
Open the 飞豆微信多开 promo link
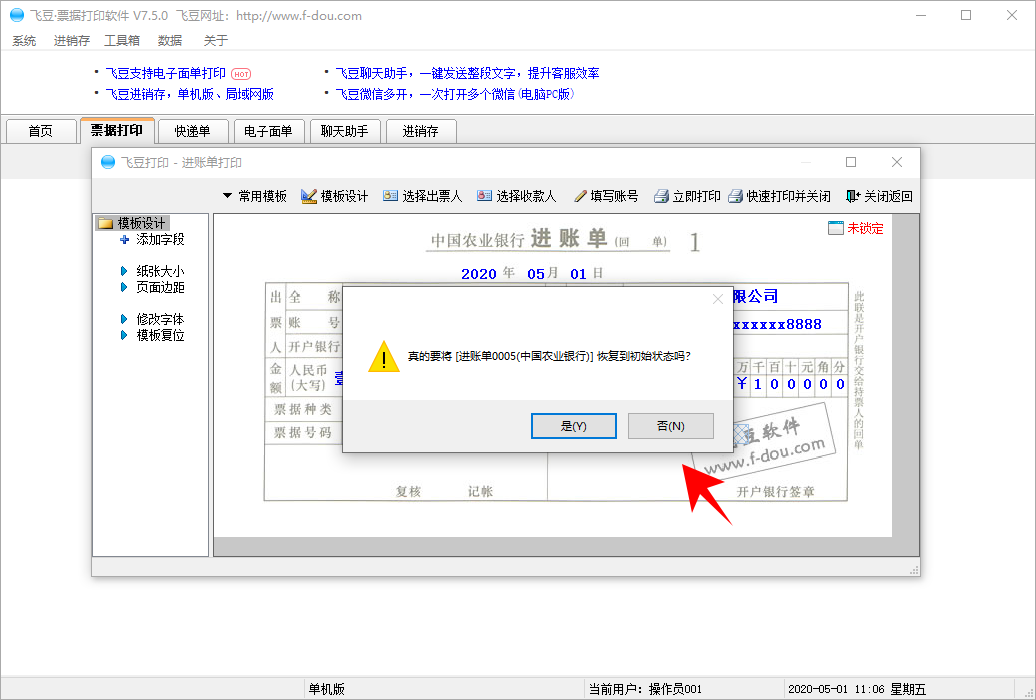tap(455, 94)
